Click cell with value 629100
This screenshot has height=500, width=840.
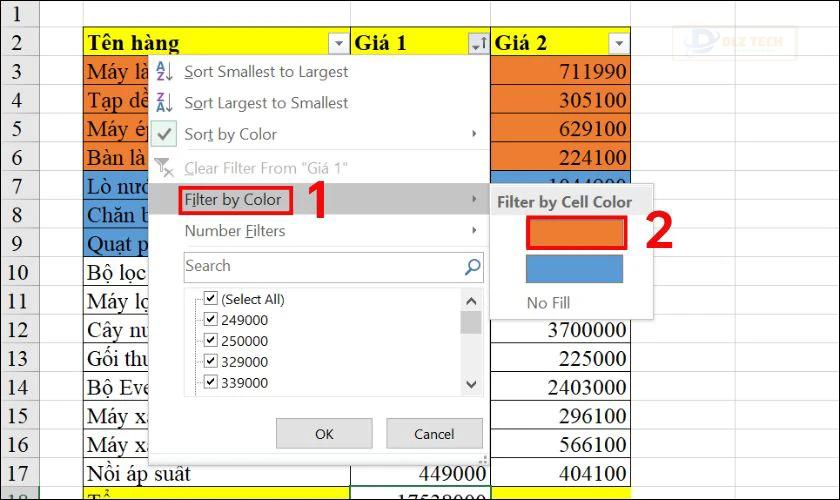[x=560, y=129]
